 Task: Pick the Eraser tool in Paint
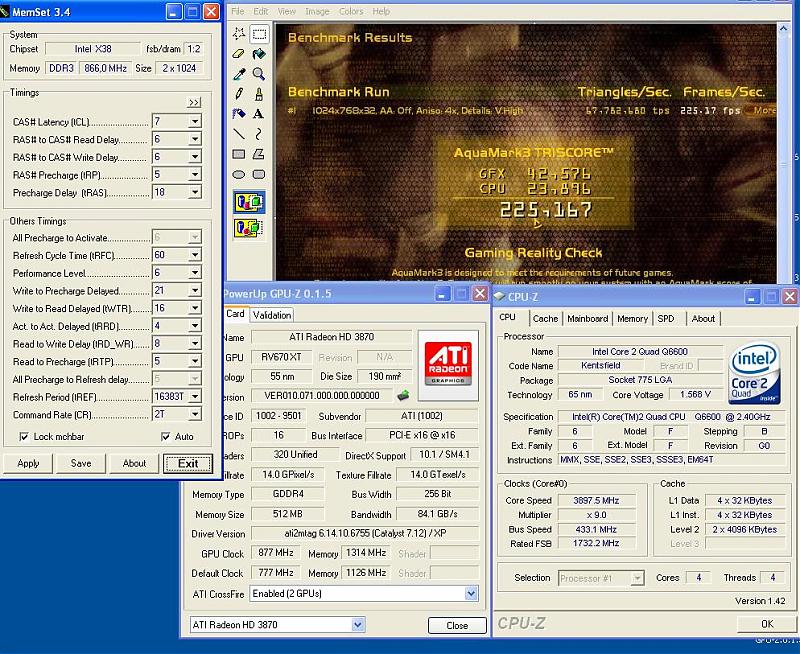[x=239, y=54]
